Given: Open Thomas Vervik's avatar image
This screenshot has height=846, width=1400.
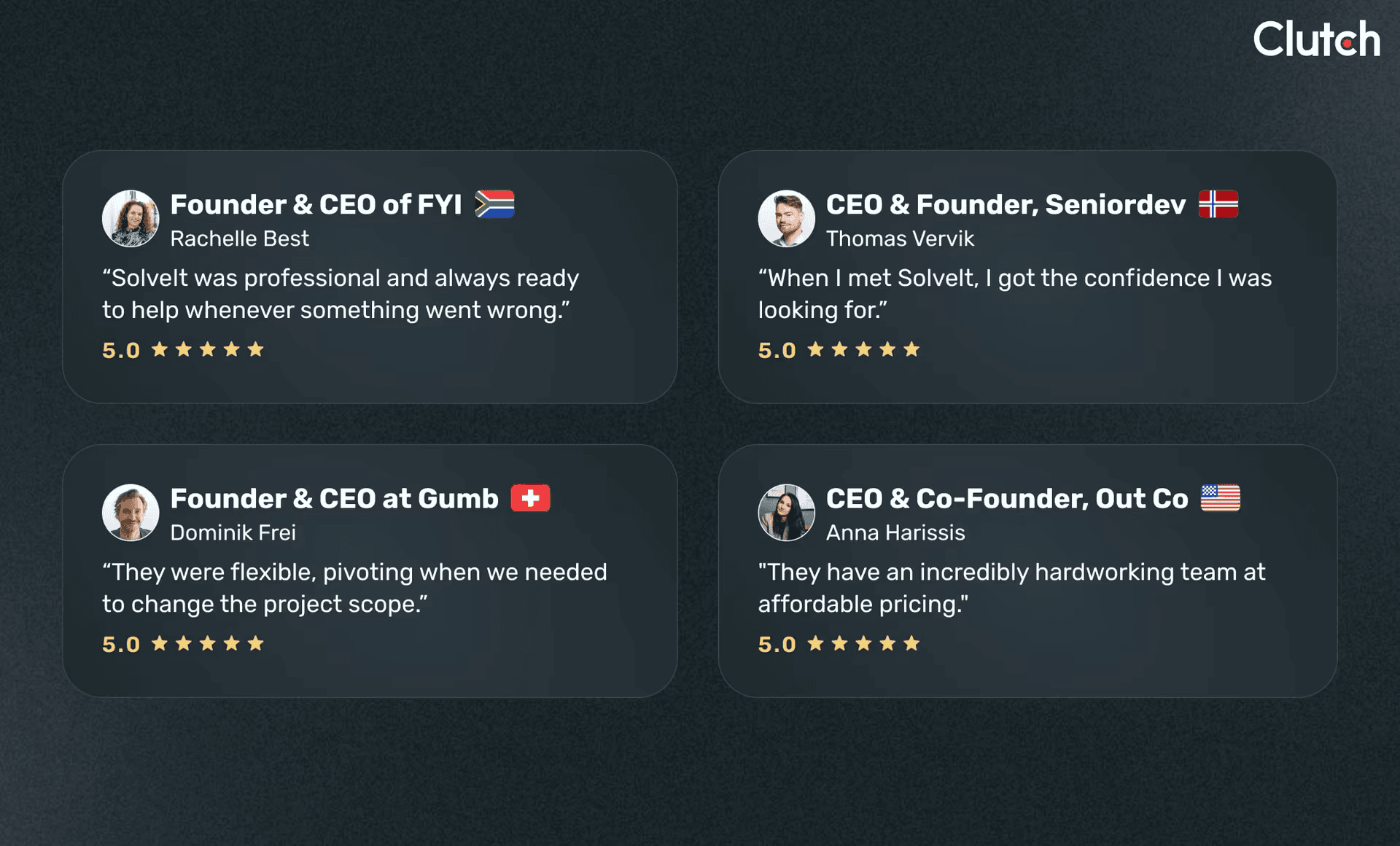Looking at the screenshot, I should point(786,219).
